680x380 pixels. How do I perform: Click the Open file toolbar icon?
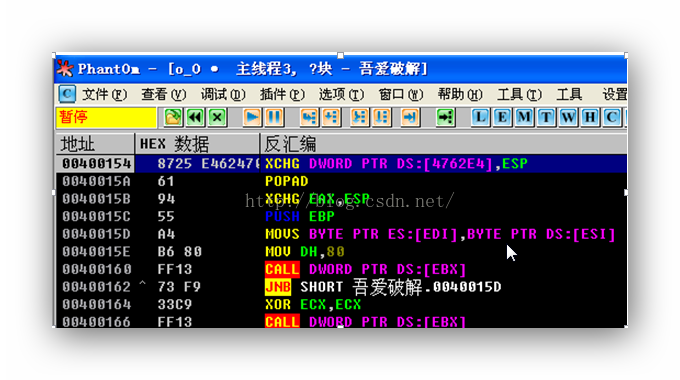point(173,117)
